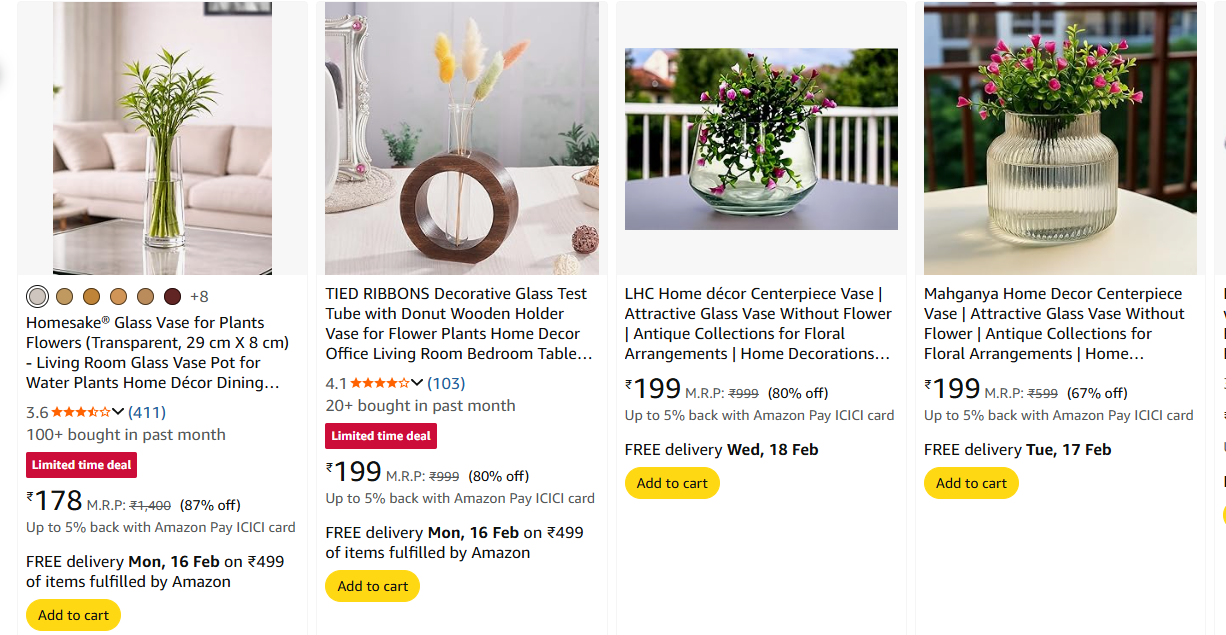Add Mahganya ribbed vase to cart
Screen dimensions: 1226x635
pos(971,483)
